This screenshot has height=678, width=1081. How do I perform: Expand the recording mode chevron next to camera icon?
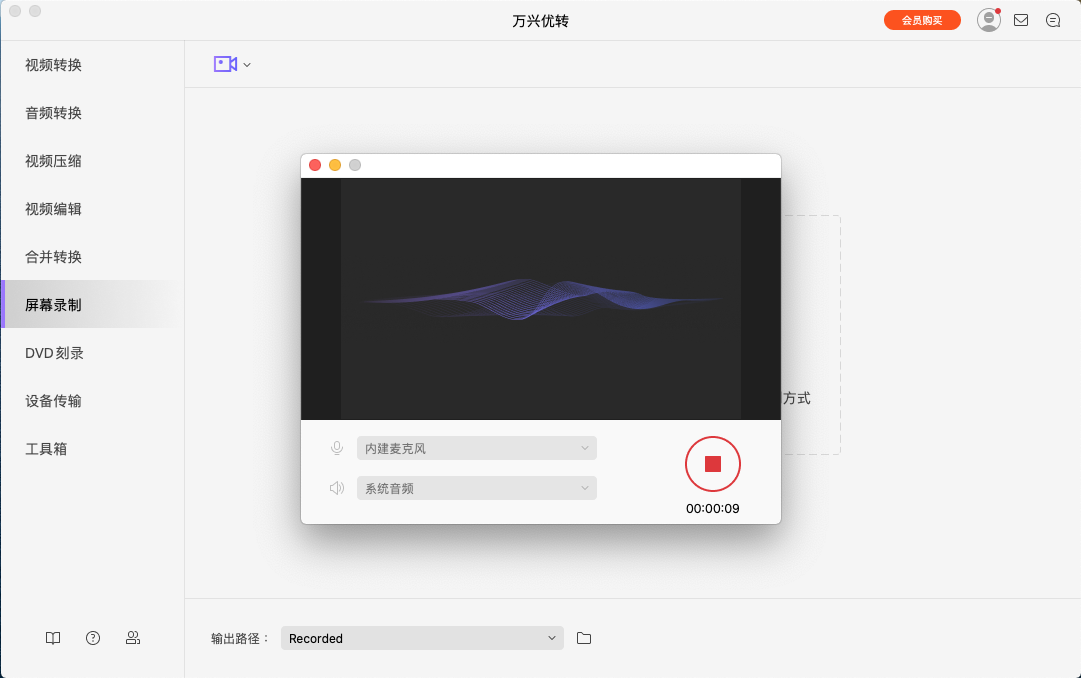245,64
